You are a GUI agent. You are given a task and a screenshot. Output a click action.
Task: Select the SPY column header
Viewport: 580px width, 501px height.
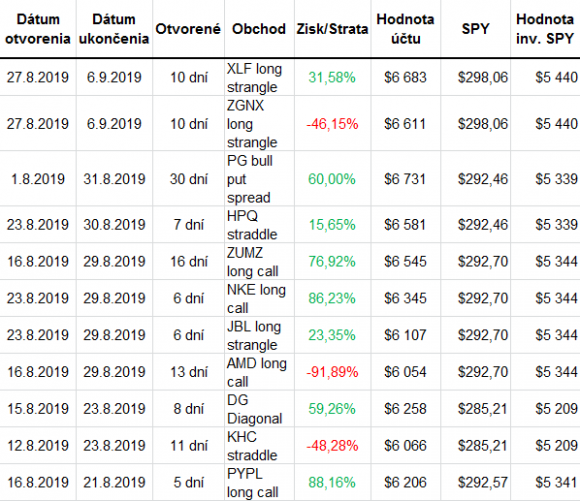pos(476,29)
